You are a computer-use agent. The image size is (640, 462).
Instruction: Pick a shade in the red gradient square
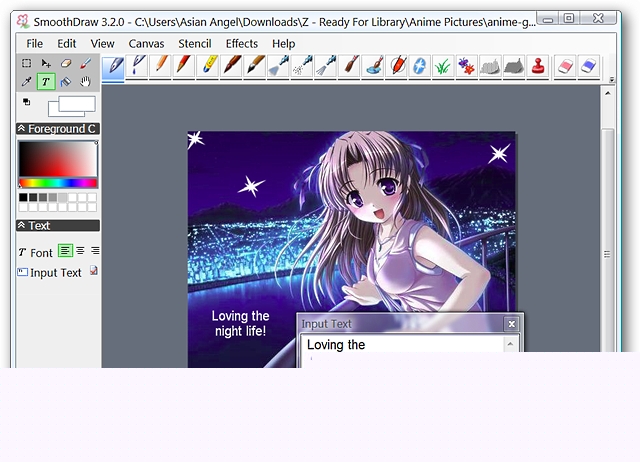58,159
